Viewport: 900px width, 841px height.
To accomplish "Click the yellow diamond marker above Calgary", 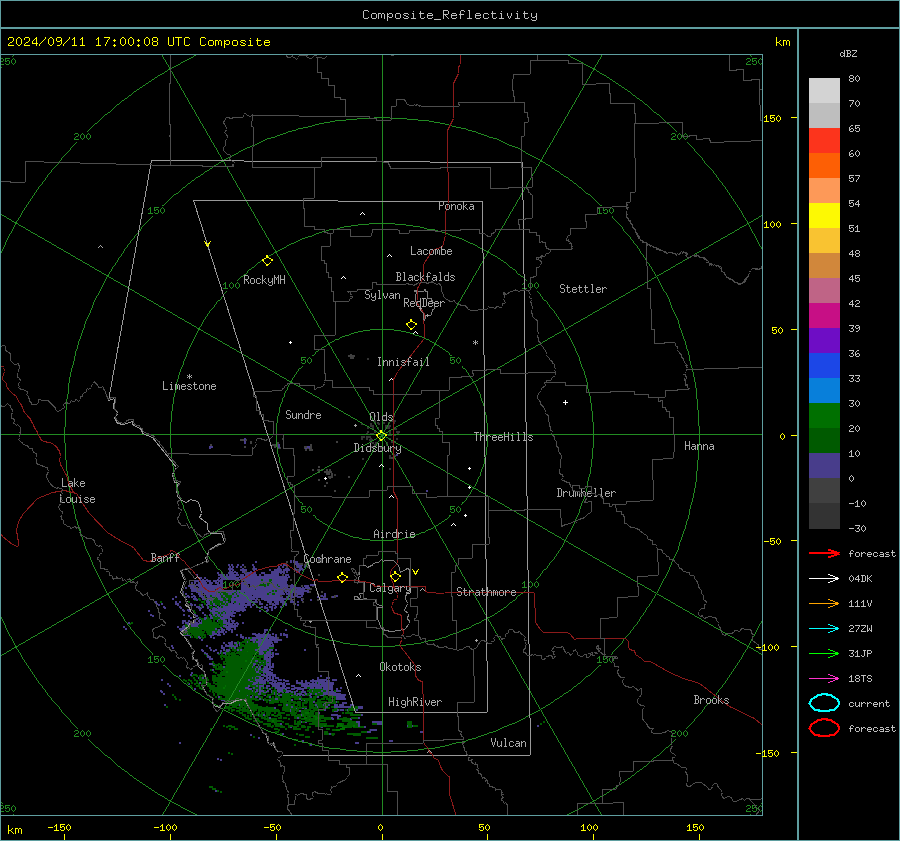I will point(395,576).
